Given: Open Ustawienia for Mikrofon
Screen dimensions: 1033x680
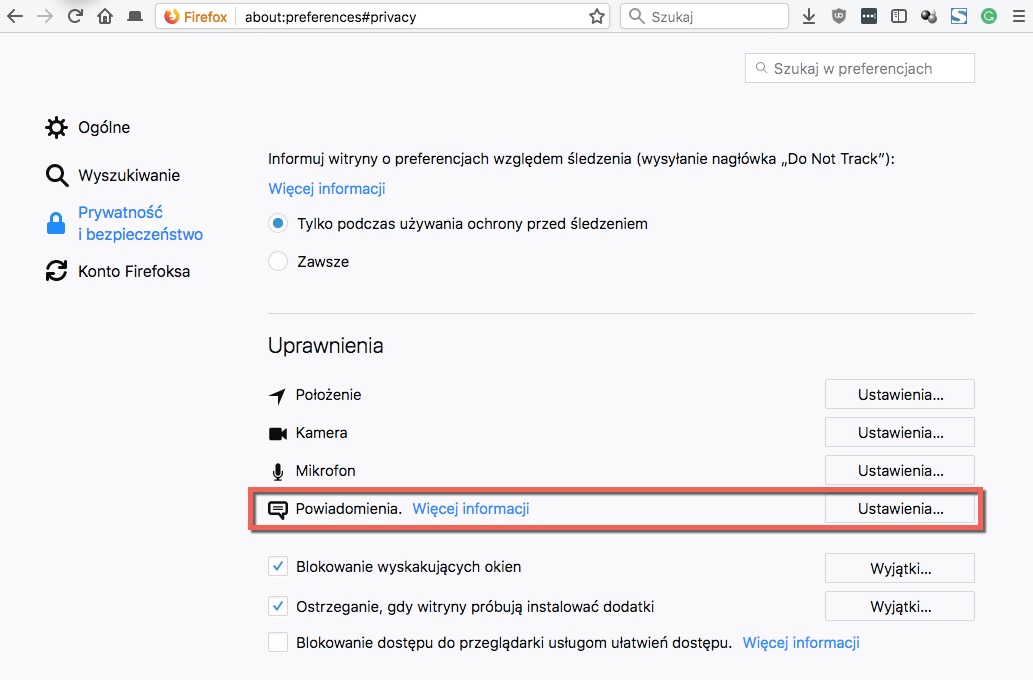Looking at the screenshot, I should click(x=900, y=470).
